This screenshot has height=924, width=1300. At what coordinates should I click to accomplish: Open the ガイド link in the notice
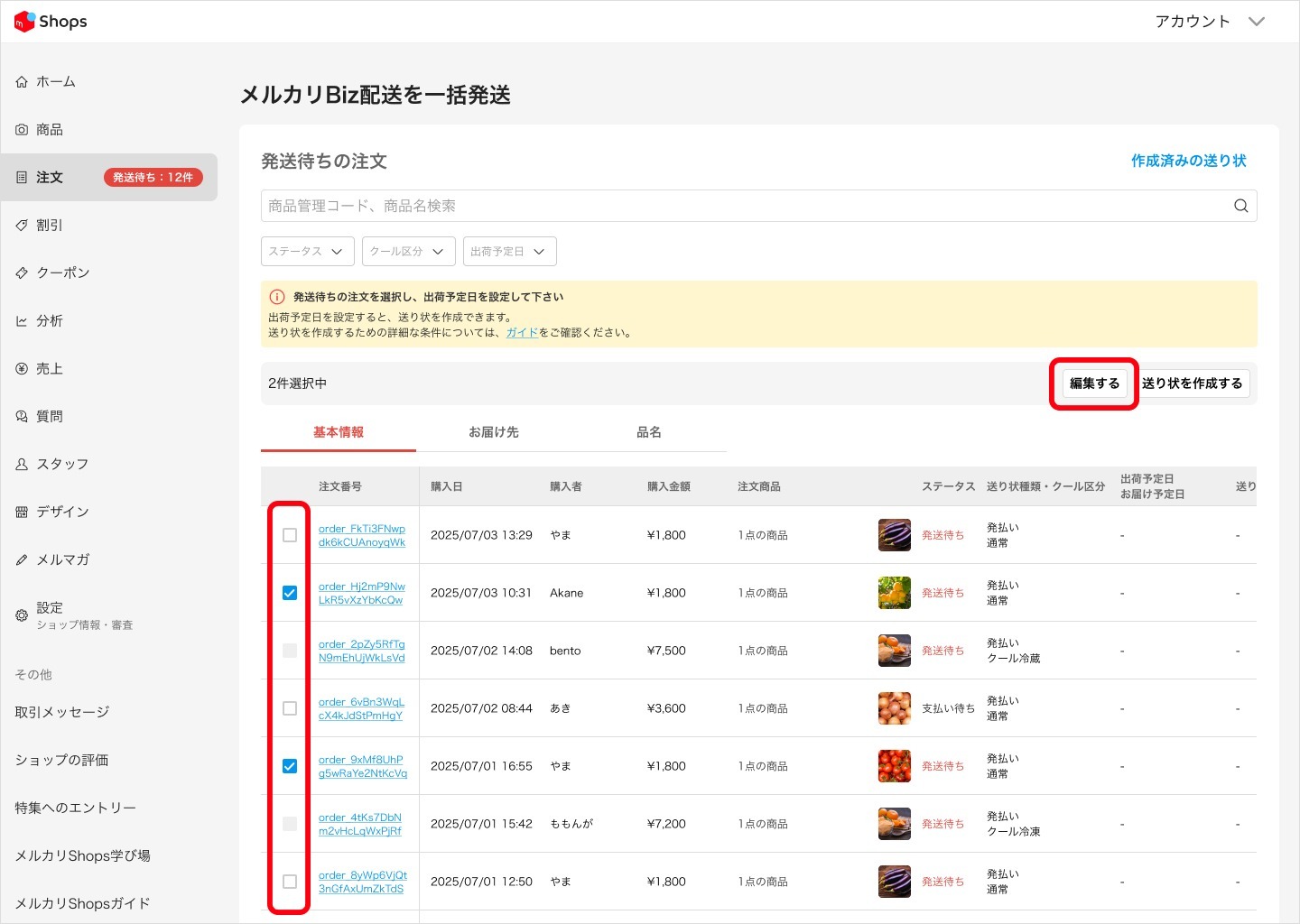(522, 332)
